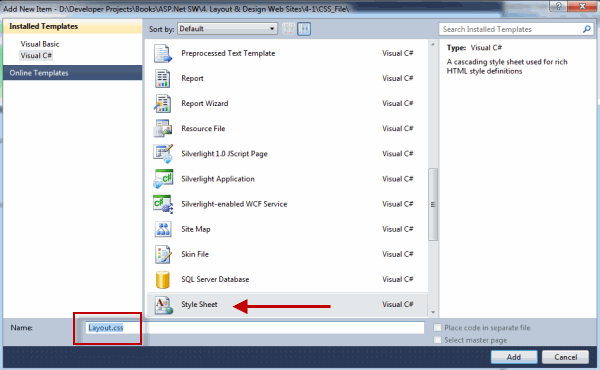This screenshot has height=370, width=600.
Task: Switch to small icons view
Action: coord(289,29)
